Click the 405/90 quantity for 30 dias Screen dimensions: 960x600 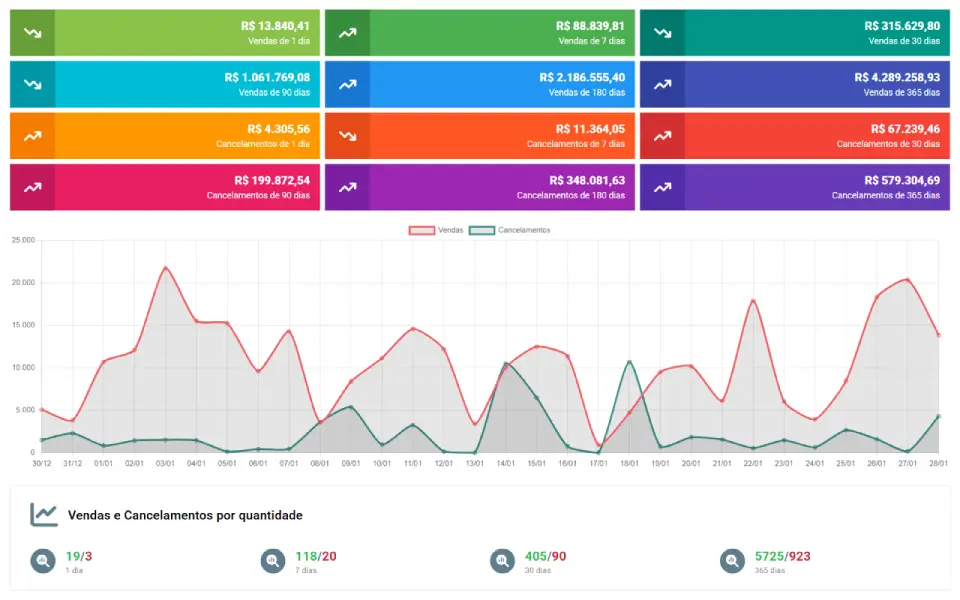[x=546, y=557]
